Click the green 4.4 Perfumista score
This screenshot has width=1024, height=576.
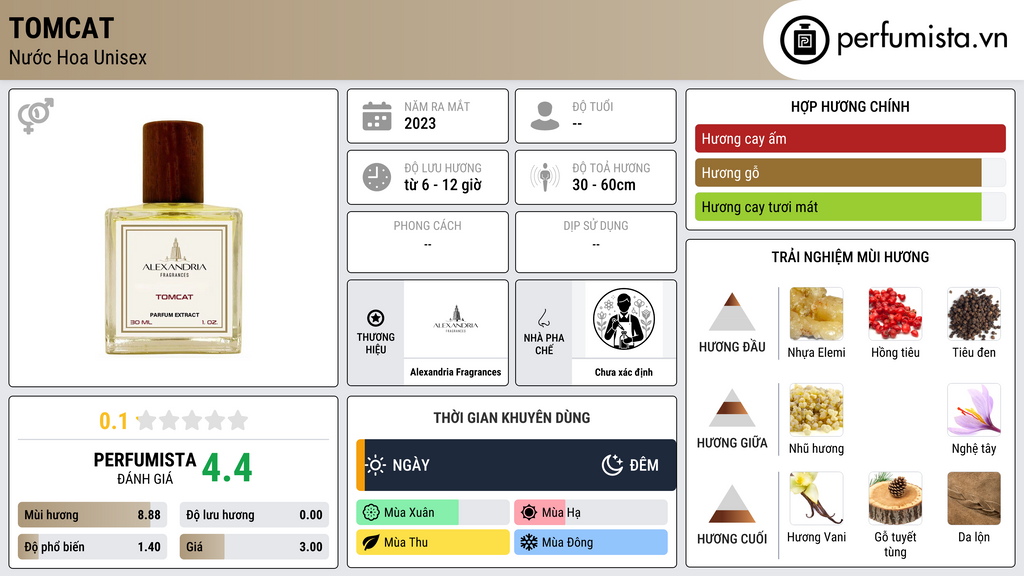click(227, 468)
